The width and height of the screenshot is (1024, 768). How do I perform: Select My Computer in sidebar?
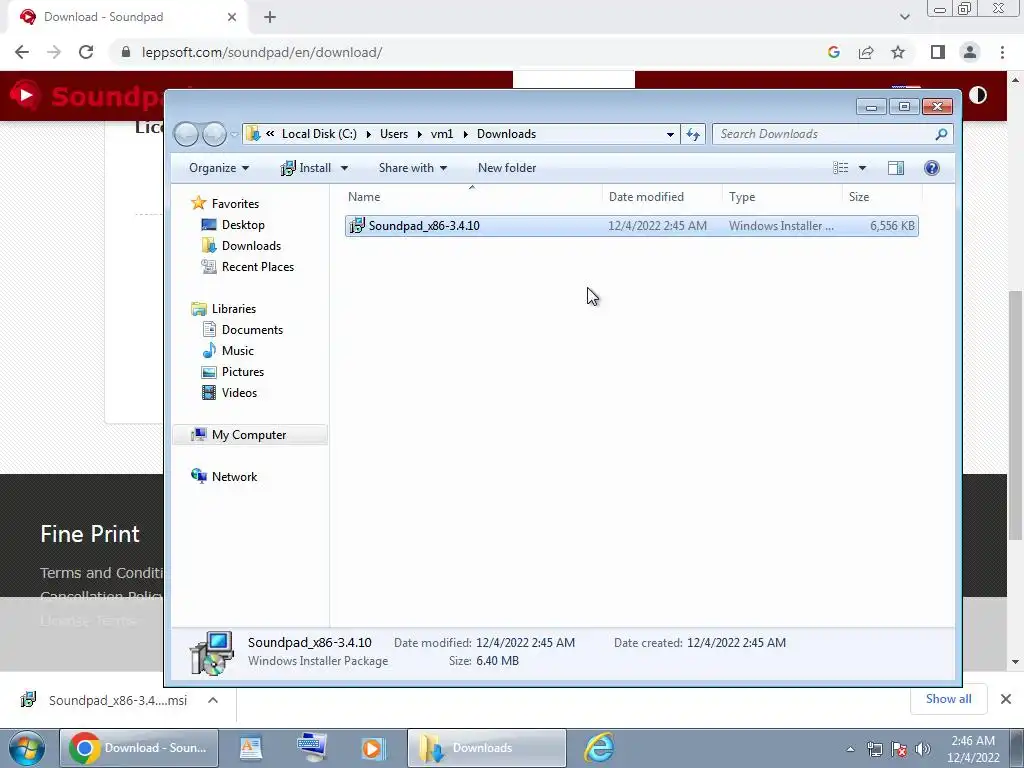[x=249, y=435]
